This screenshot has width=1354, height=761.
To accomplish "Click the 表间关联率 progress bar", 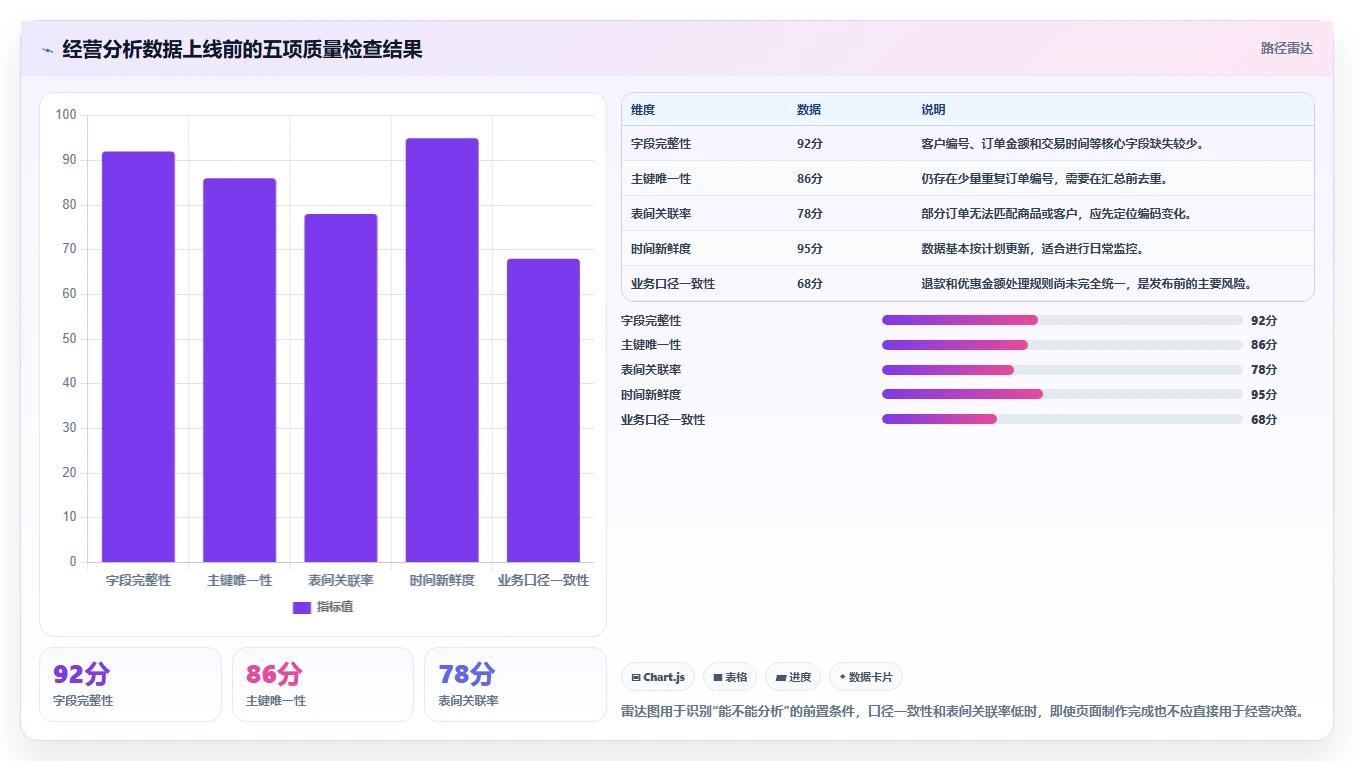I will click(x=1062, y=370).
